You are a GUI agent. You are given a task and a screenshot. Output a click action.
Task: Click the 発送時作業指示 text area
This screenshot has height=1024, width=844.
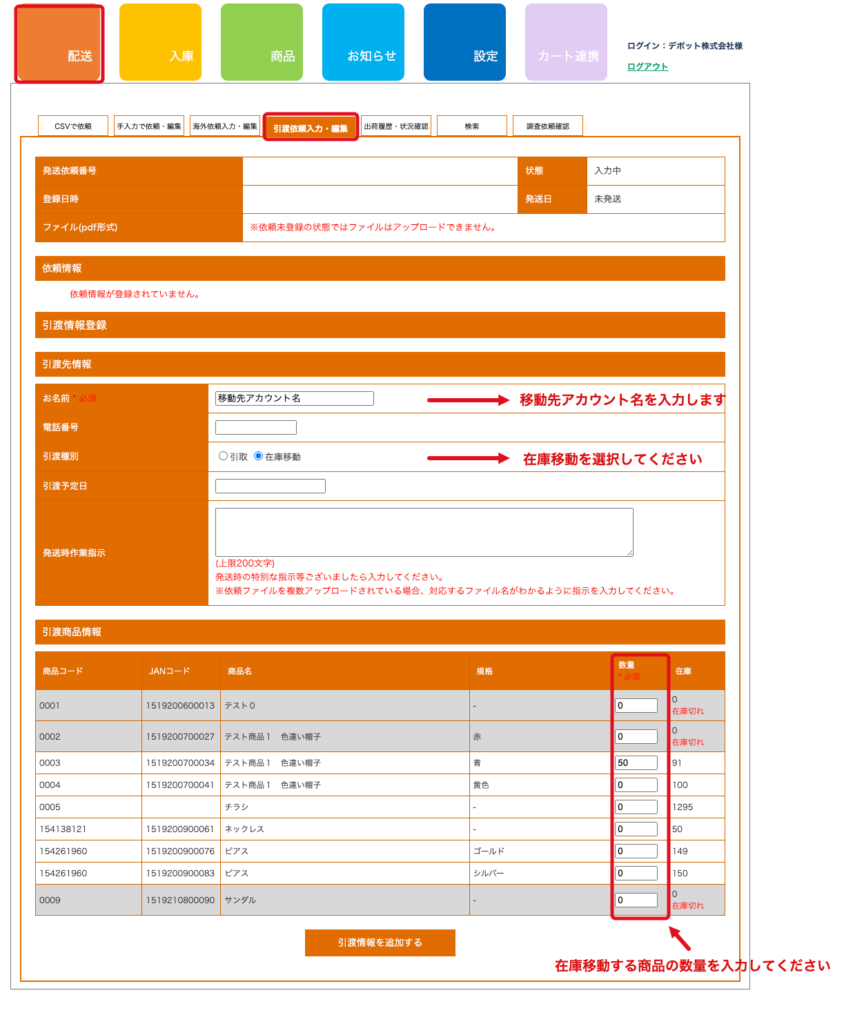(x=423, y=532)
